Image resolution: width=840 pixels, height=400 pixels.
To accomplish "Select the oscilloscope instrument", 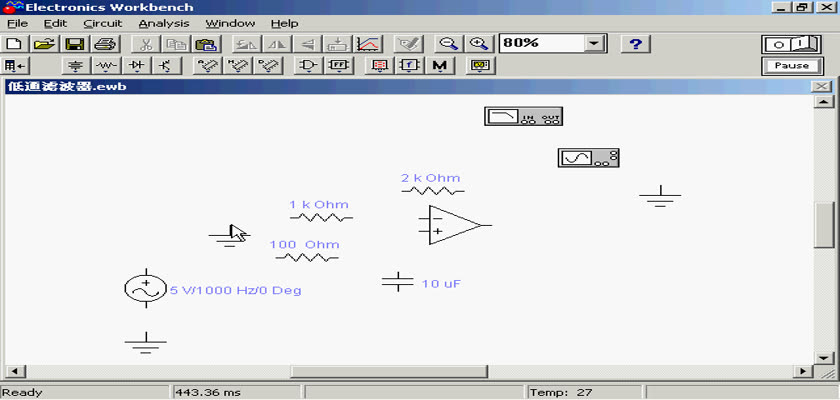I will tap(588, 158).
